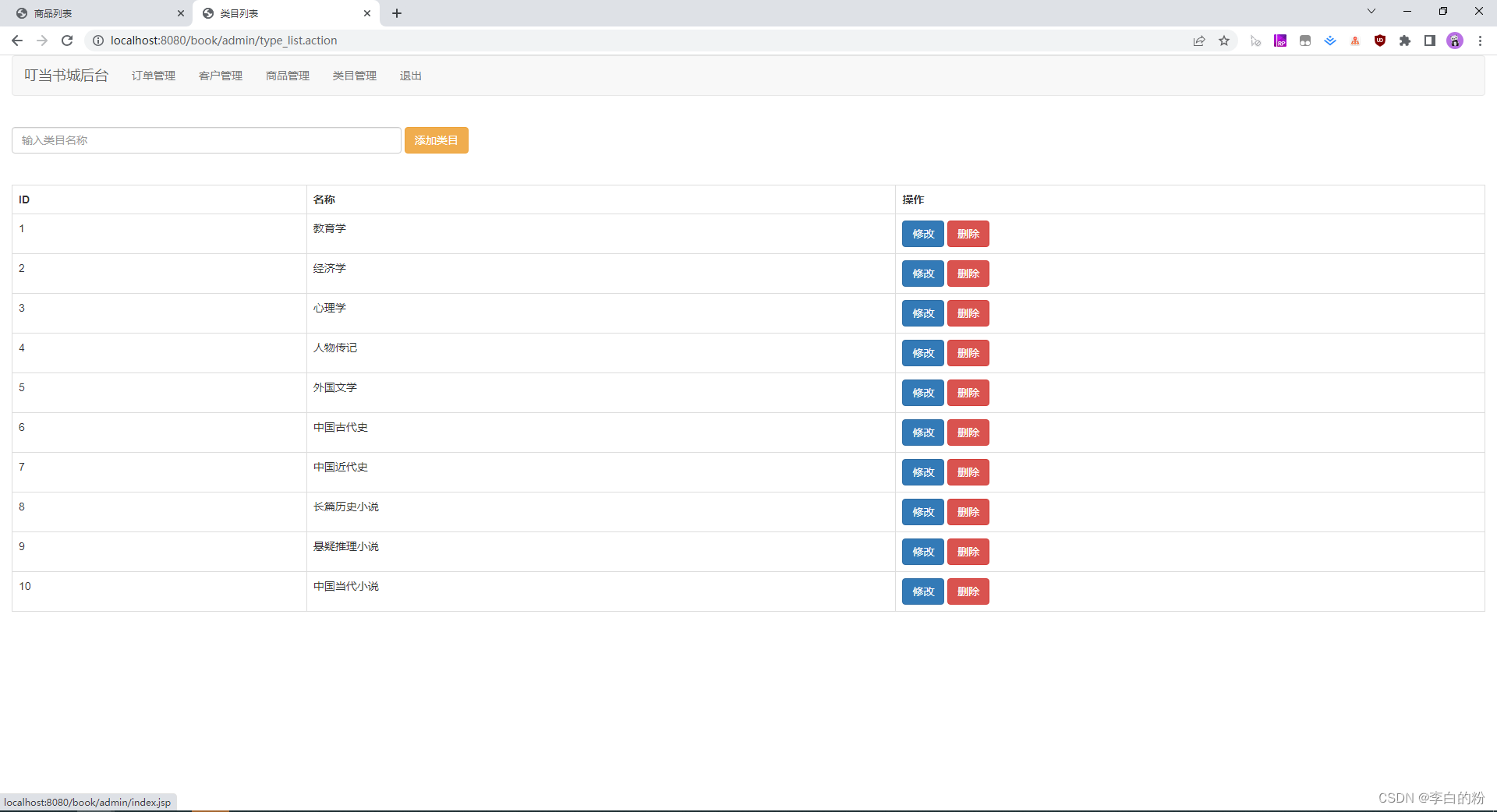
Task: Click 删除 for 外国文学
Action: 968,393
